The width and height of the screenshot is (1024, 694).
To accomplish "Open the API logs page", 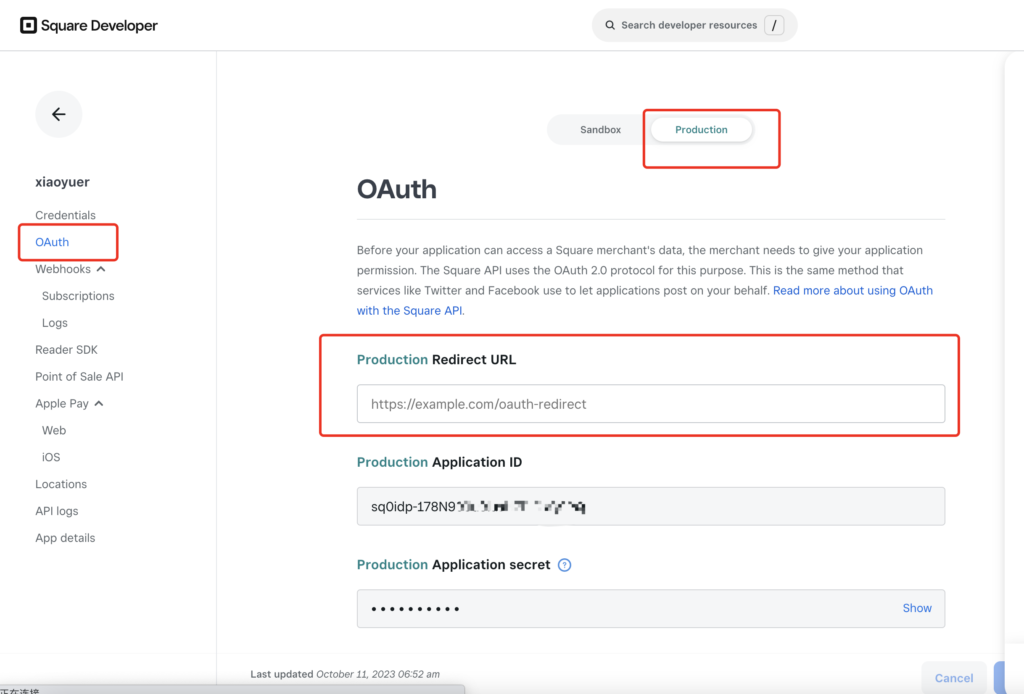I will 57,511.
